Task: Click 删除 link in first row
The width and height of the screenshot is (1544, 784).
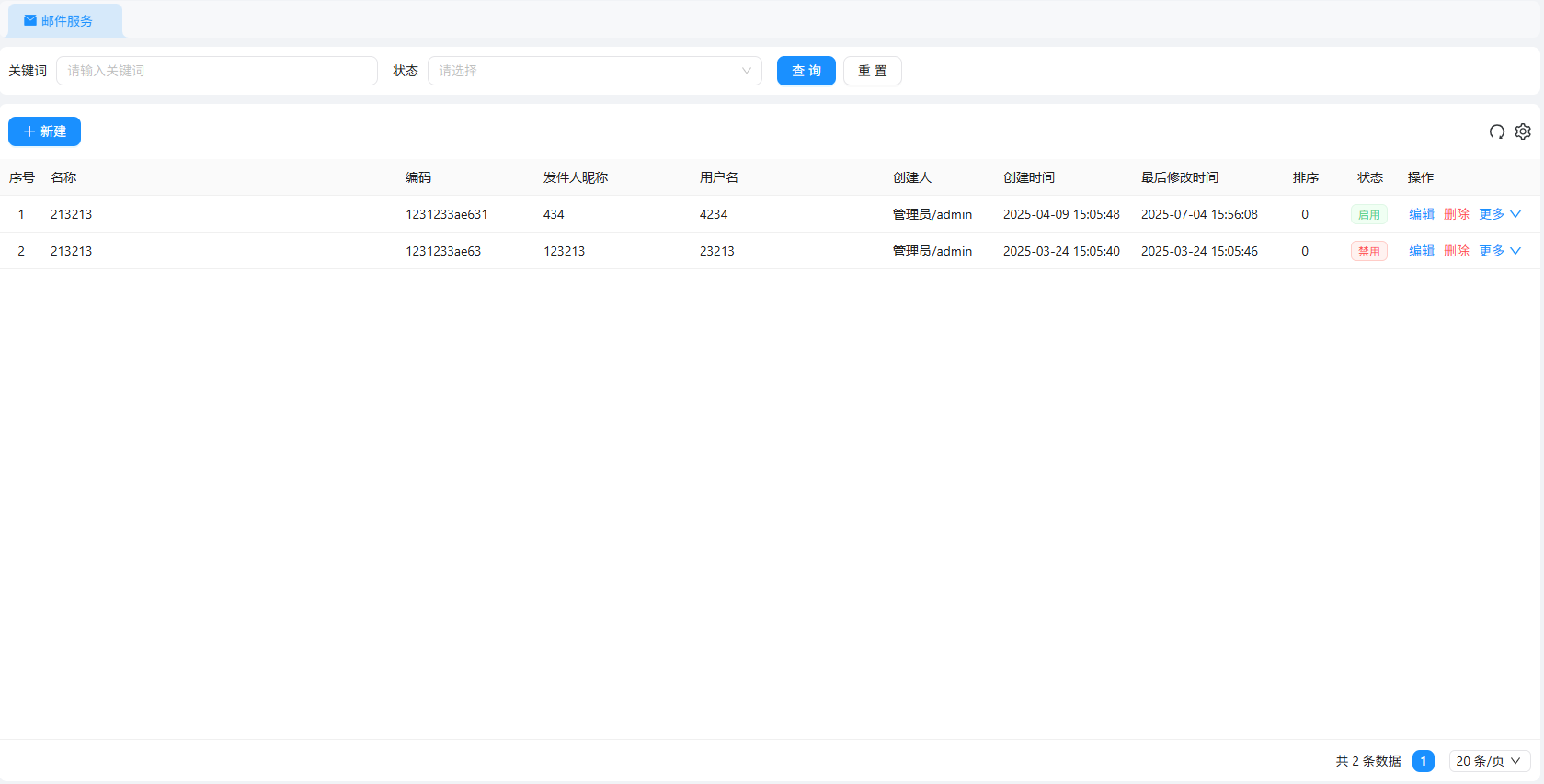Action: point(1456,214)
